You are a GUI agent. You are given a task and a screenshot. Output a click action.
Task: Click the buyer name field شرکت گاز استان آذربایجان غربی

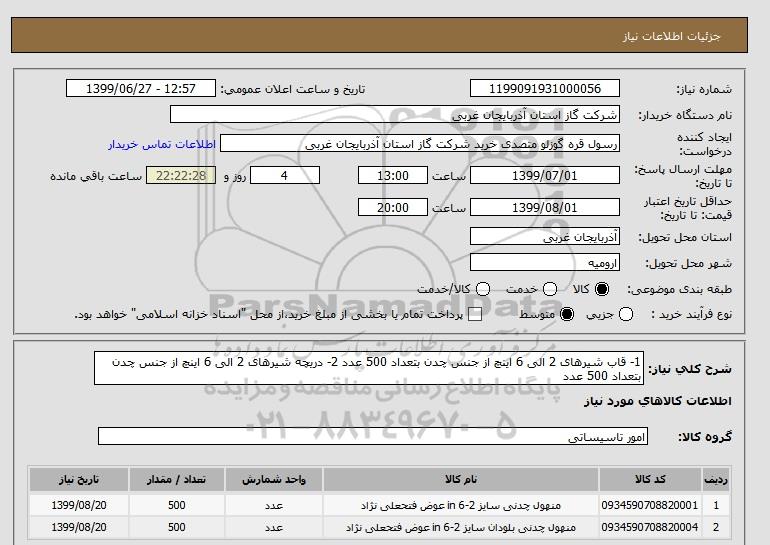point(395,114)
